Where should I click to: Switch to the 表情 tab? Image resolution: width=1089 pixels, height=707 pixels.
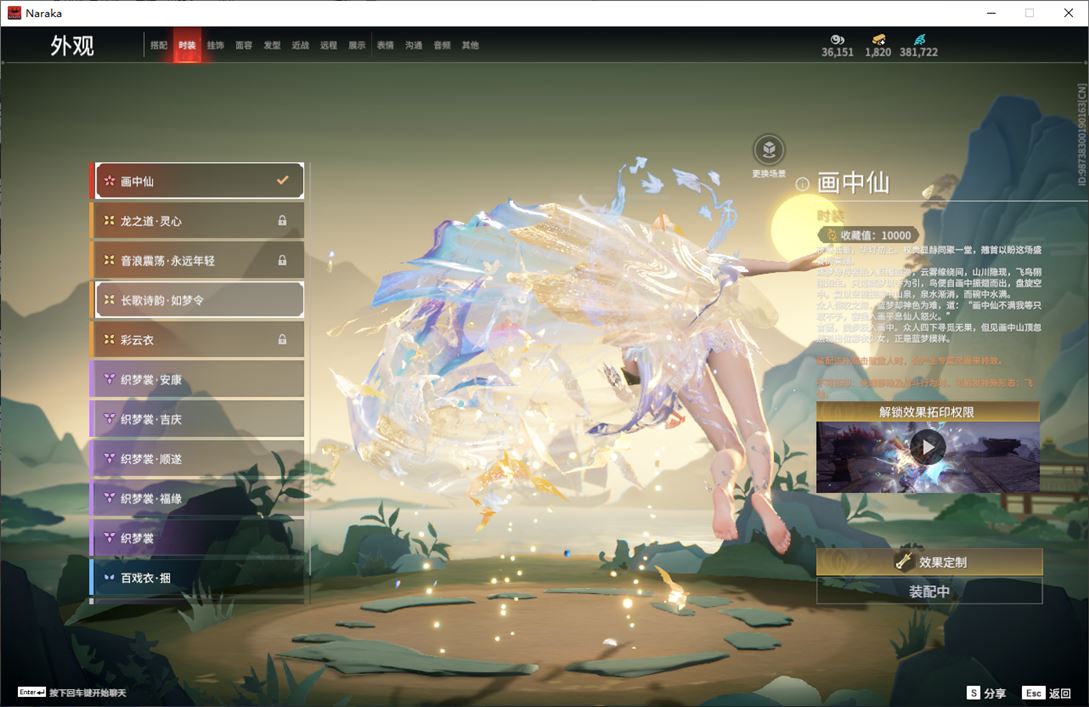click(x=385, y=45)
